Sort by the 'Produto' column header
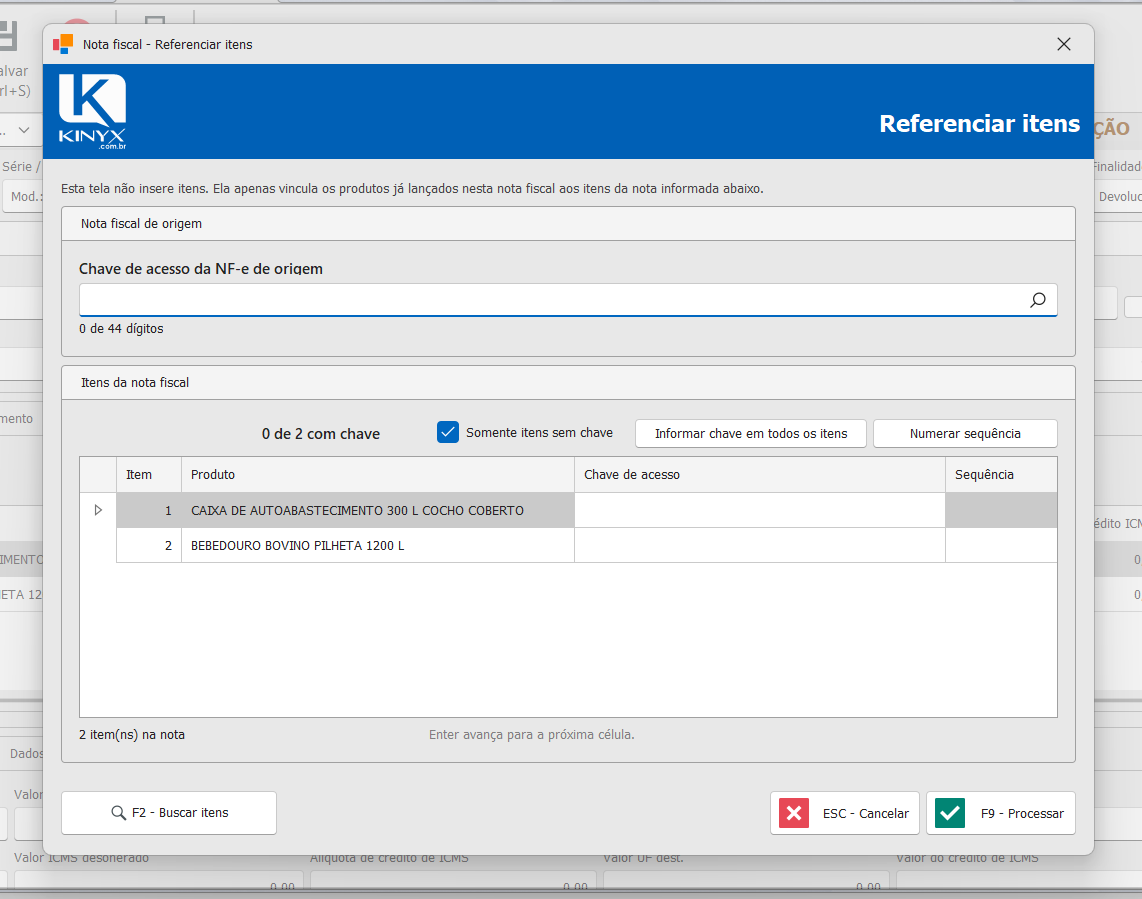The width and height of the screenshot is (1142, 899). coord(377,474)
